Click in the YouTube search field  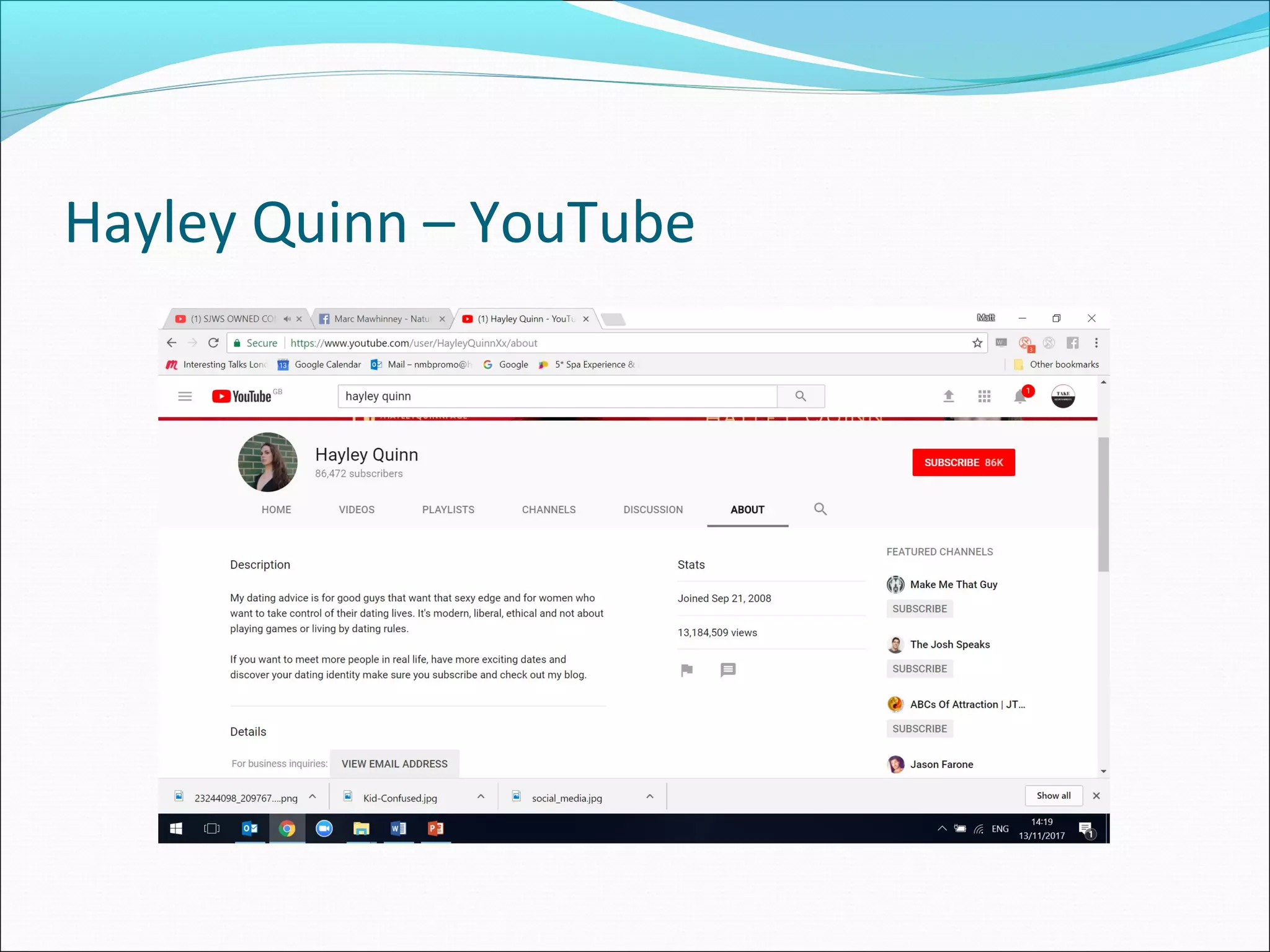[x=557, y=396]
